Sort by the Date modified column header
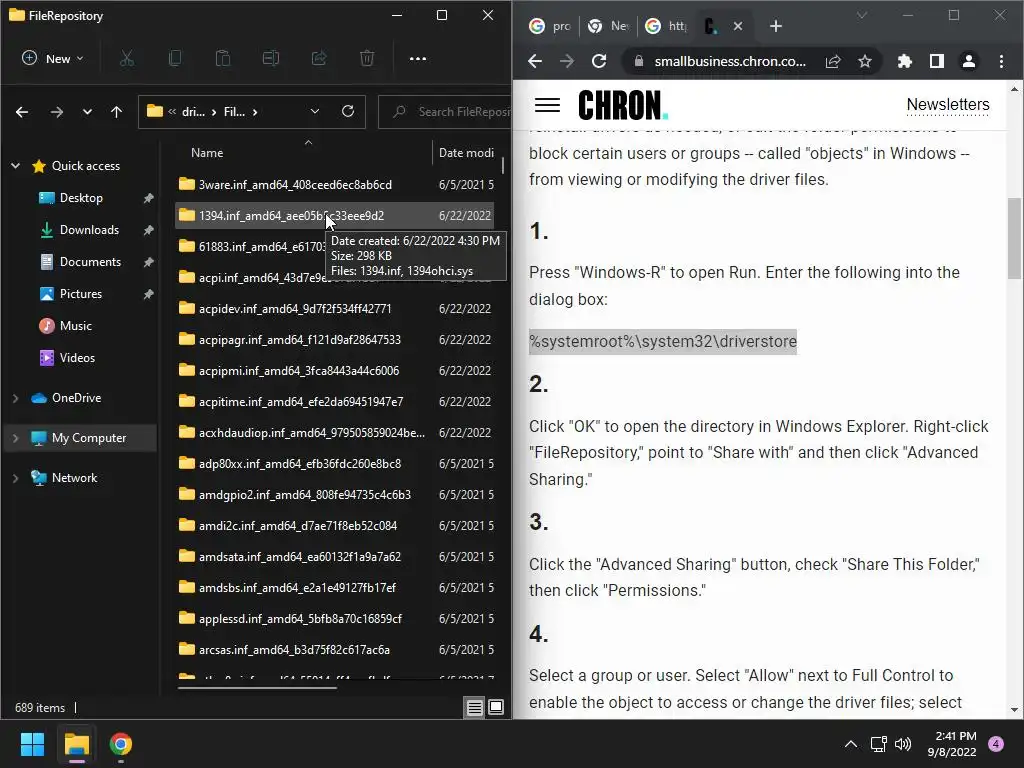 [466, 153]
